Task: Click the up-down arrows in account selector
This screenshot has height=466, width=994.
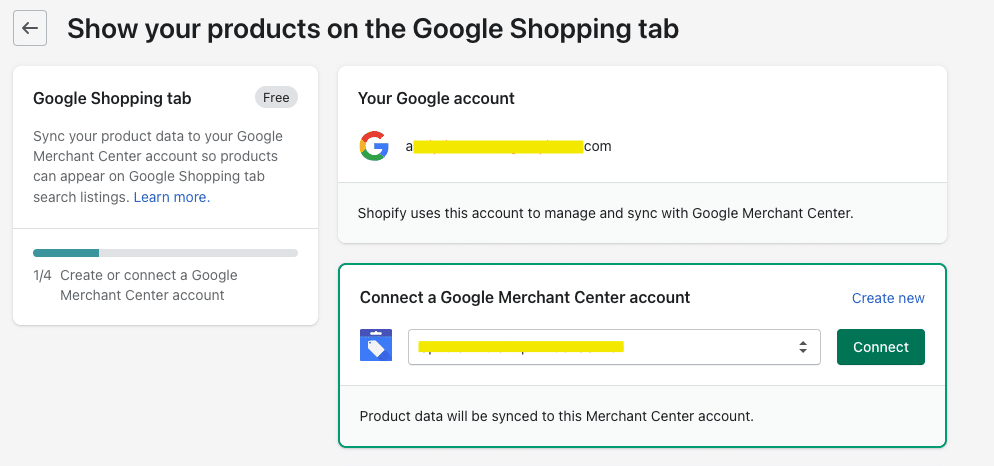Action: [802, 347]
